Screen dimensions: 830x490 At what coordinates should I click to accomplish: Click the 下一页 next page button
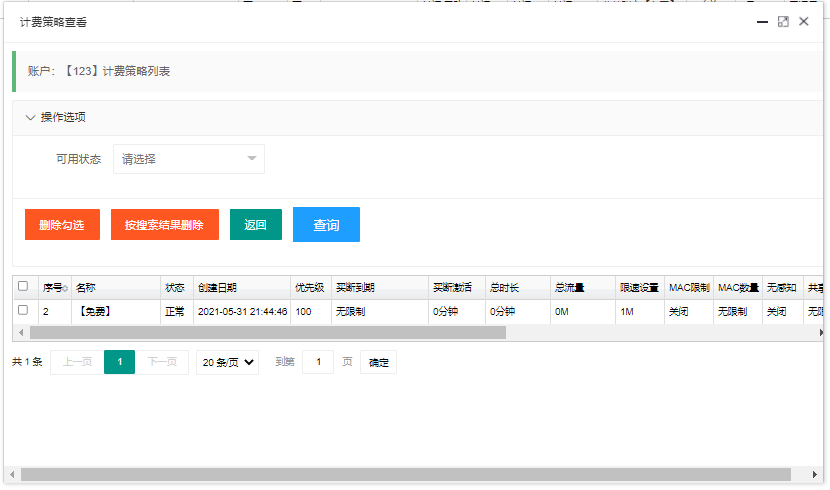point(162,362)
